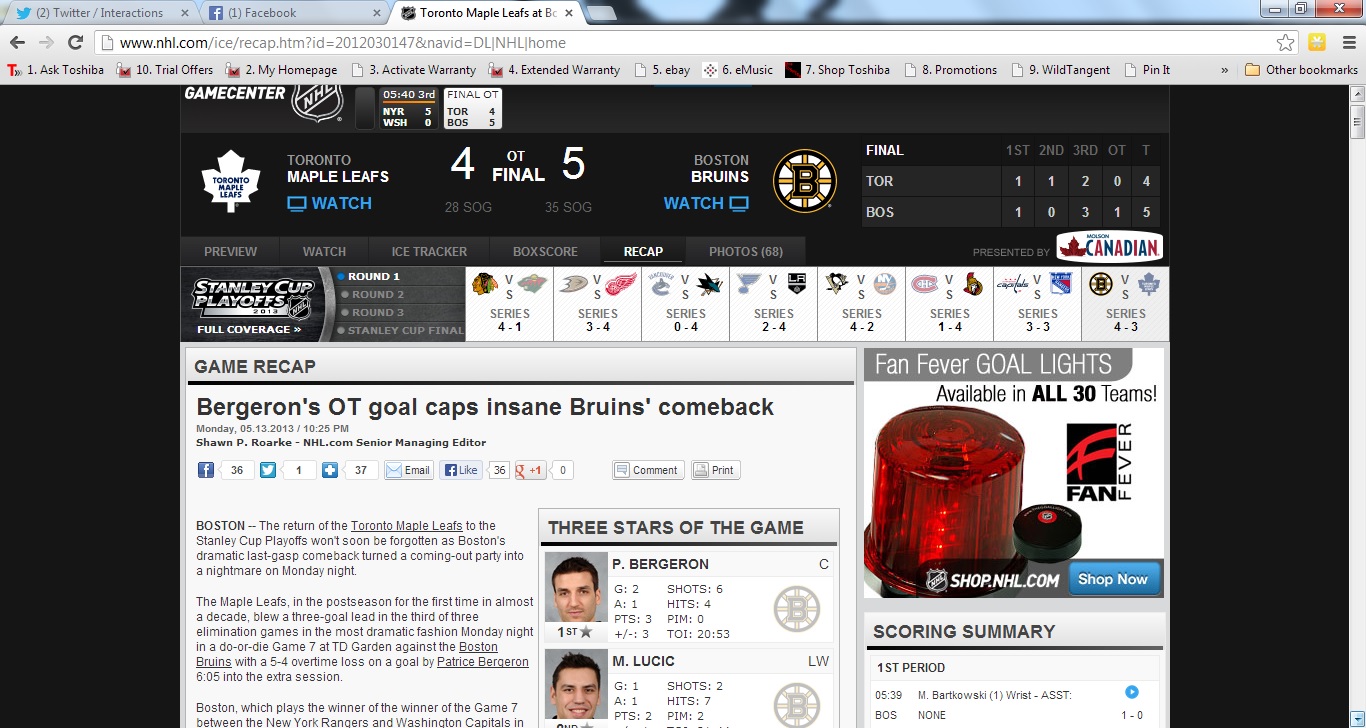Image resolution: width=1366 pixels, height=728 pixels.
Task: Open the WATCH tab in the game navigation
Action: [324, 251]
